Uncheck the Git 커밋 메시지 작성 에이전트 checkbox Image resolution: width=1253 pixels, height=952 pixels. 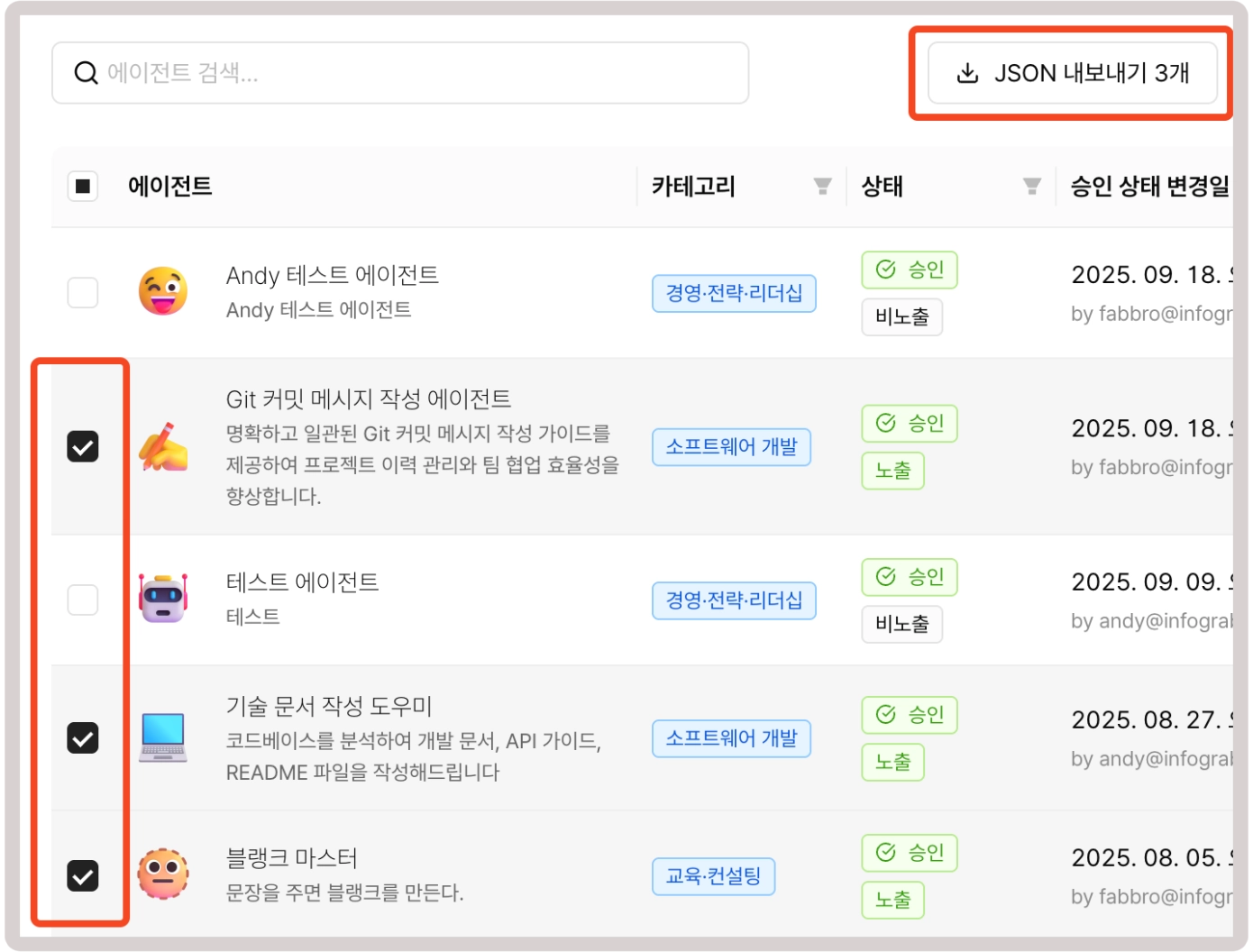click(83, 446)
